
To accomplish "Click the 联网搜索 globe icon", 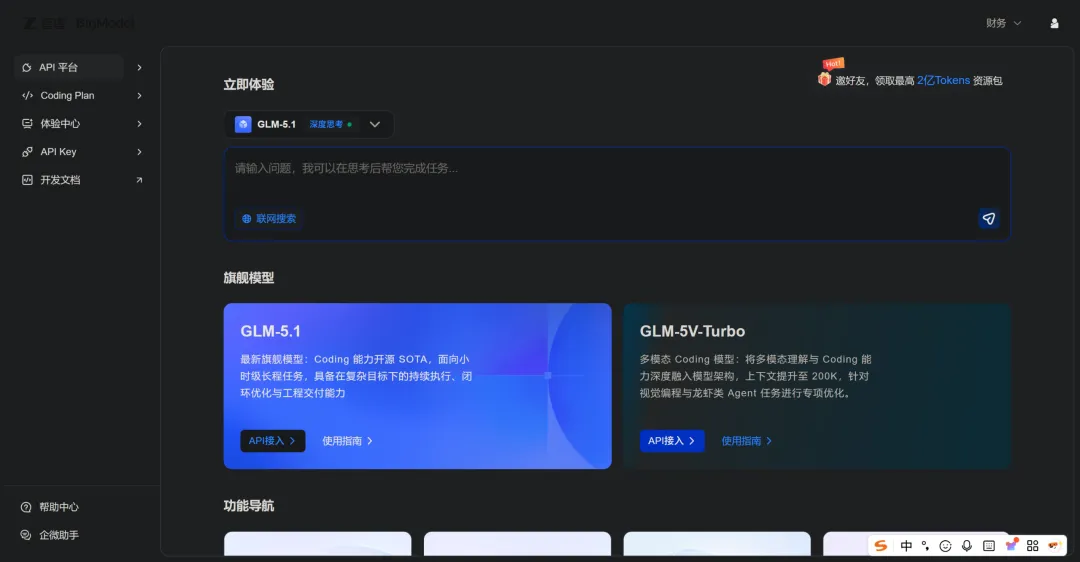I will click(x=247, y=219).
